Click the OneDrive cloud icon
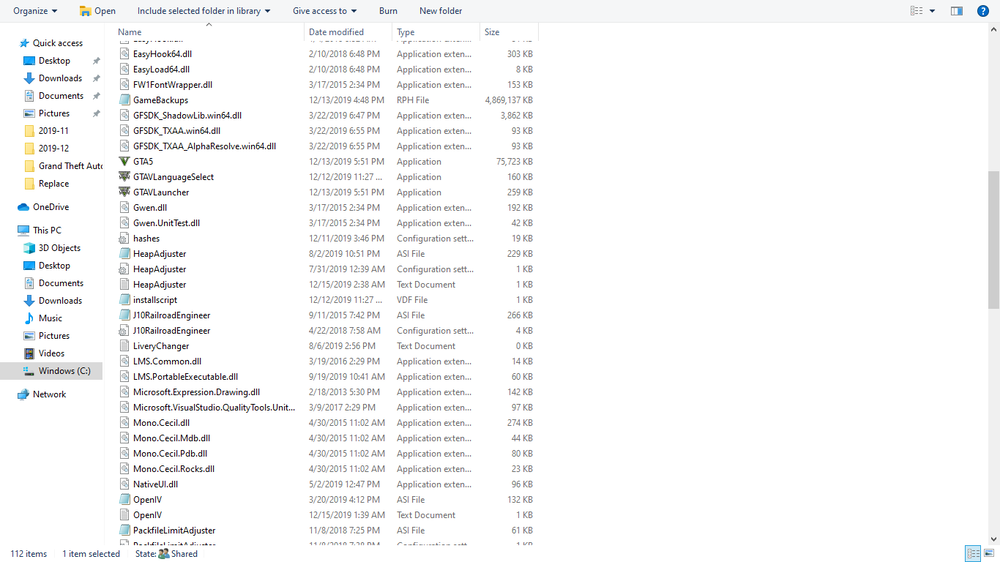This screenshot has width=1000, height=562. (x=23, y=207)
